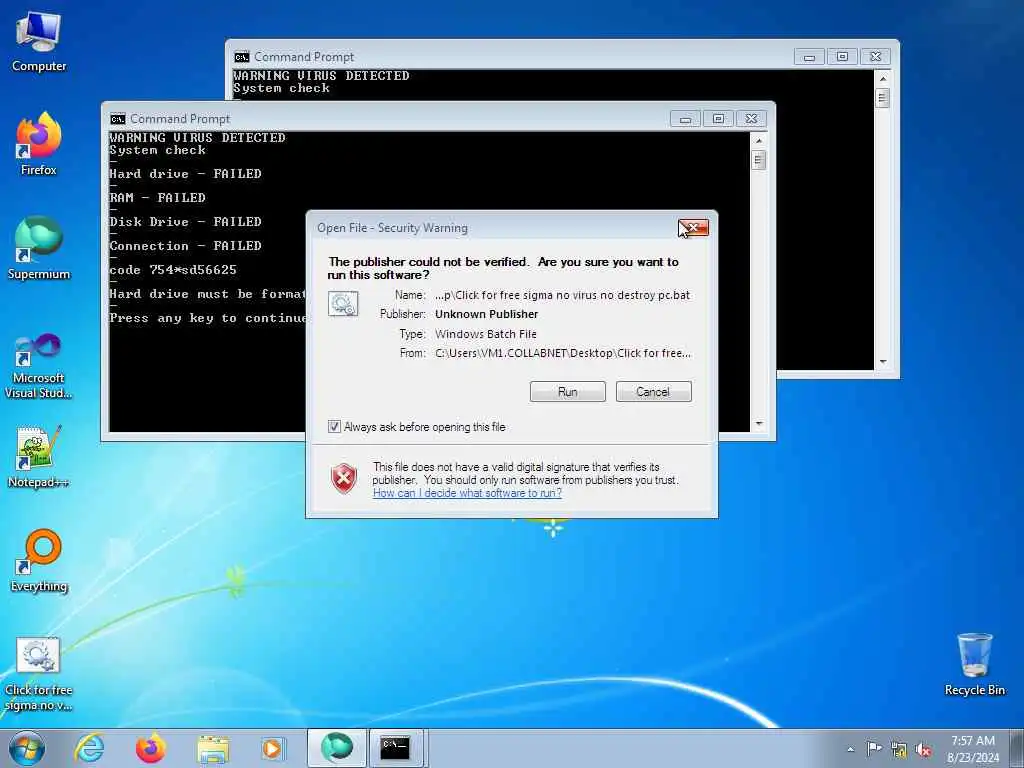Close the front Command Prompt window
Viewport: 1024px width, 768px height.
pyautogui.click(x=751, y=119)
